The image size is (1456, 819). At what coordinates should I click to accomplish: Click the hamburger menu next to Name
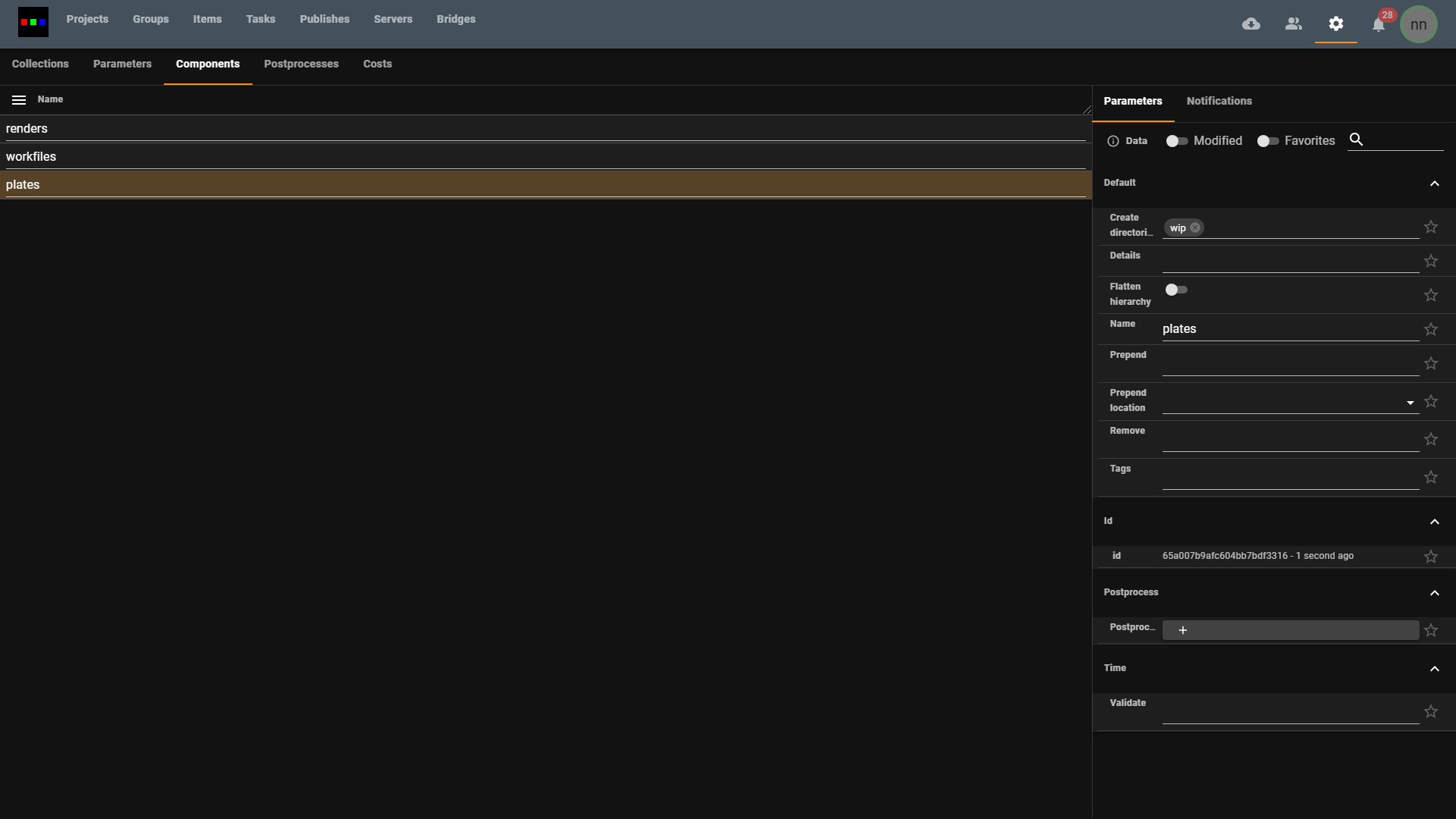pos(19,100)
